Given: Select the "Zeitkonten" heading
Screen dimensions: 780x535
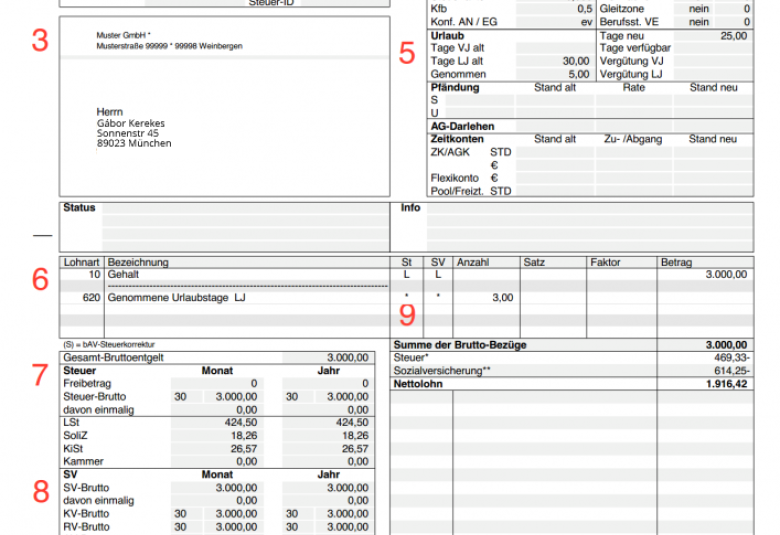Looking at the screenshot, I should click(x=457, y=139).
